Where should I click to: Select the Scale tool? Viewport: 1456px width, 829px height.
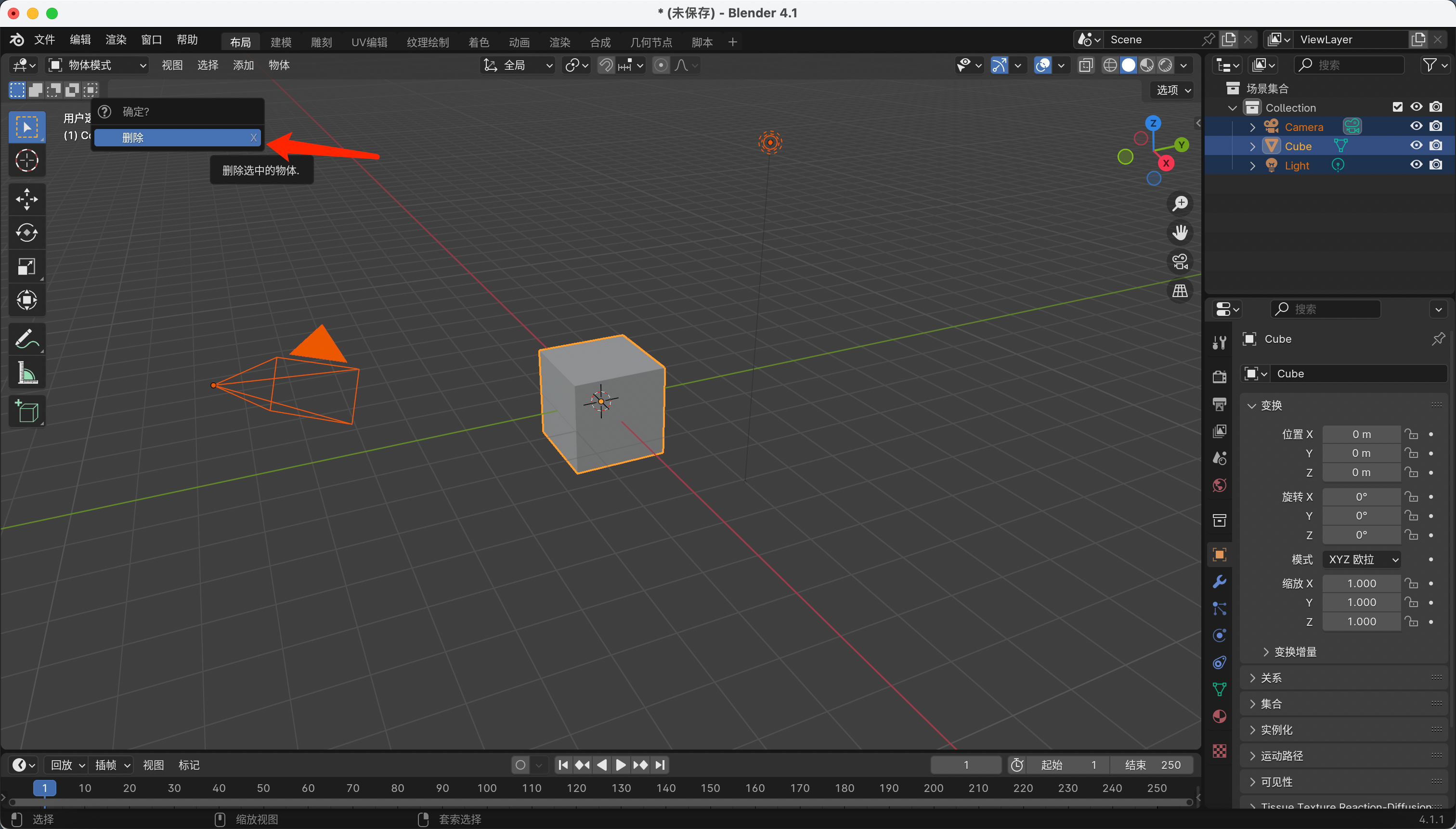(27, 267)
